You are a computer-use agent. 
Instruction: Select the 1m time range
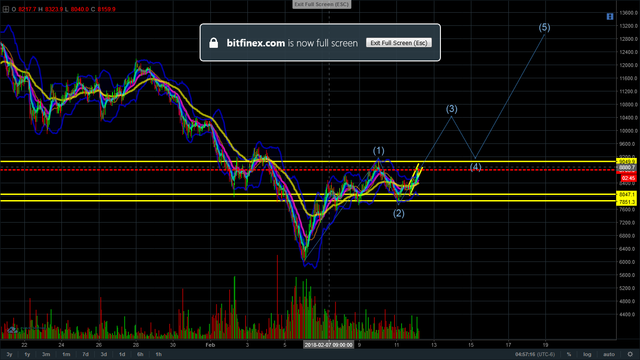pos(66,354)
